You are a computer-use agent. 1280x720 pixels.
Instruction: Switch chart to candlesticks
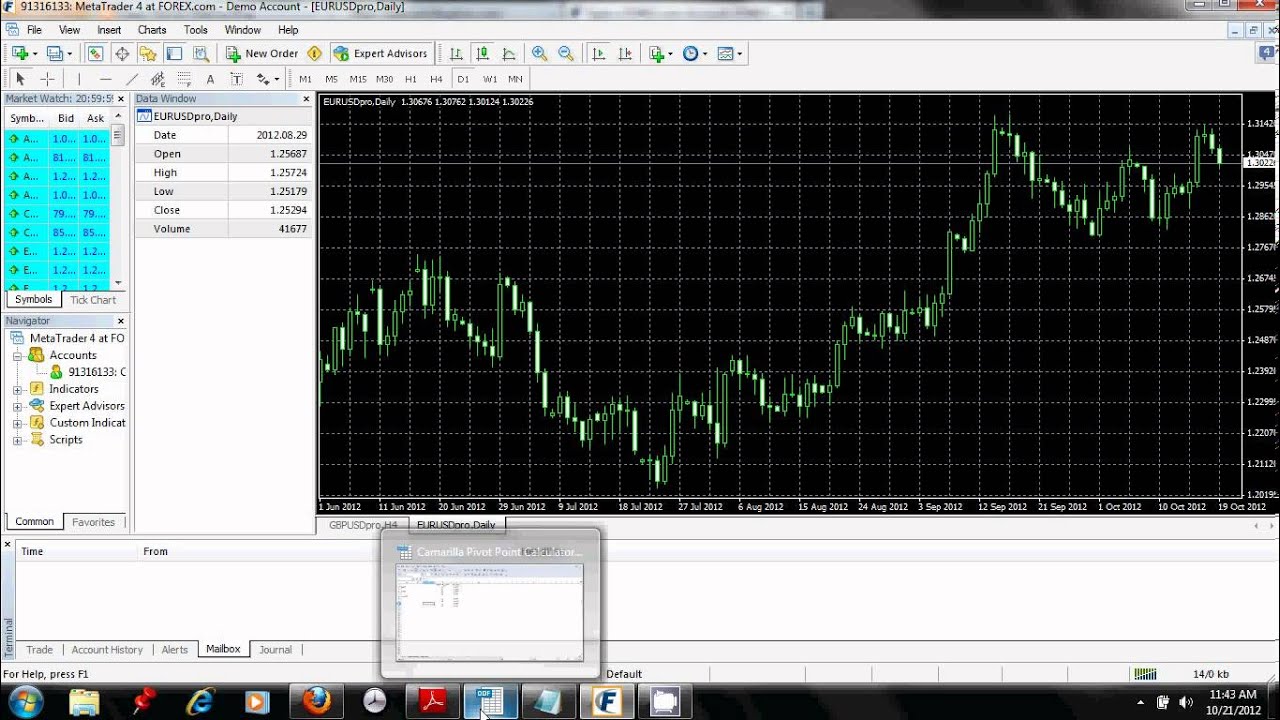[x=482, y=53]
